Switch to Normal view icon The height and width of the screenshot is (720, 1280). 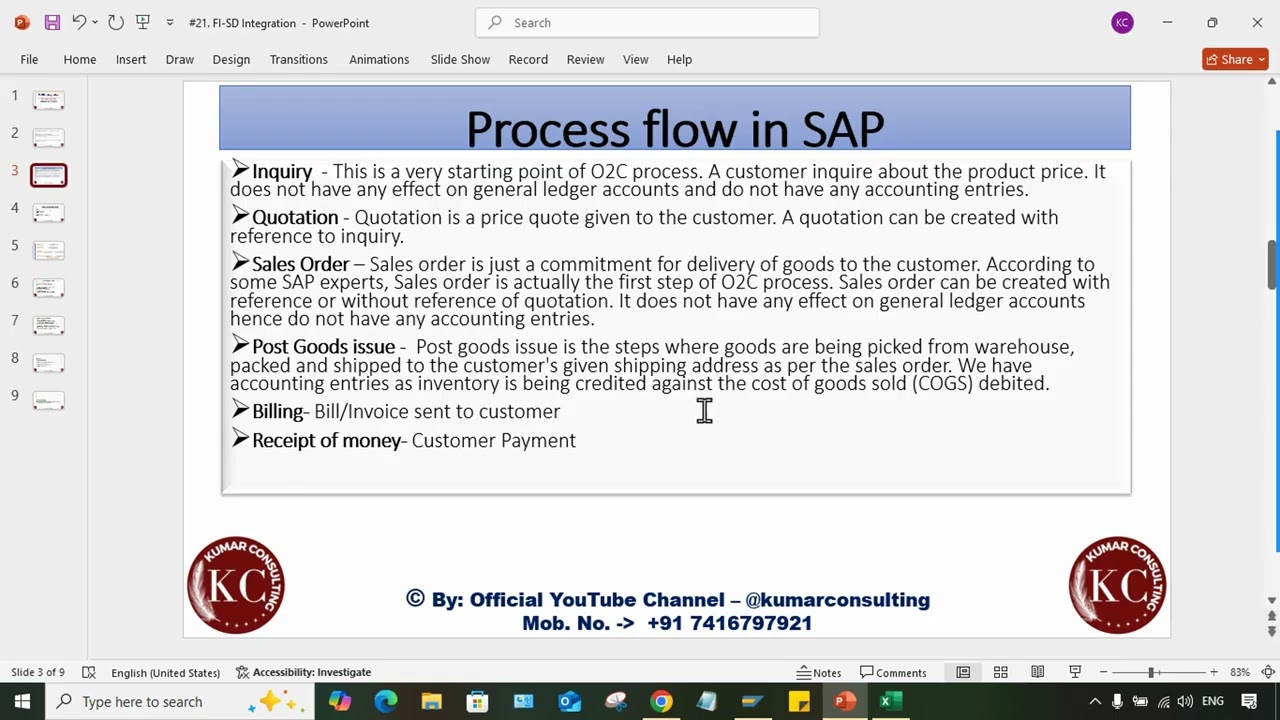[963, 672]
